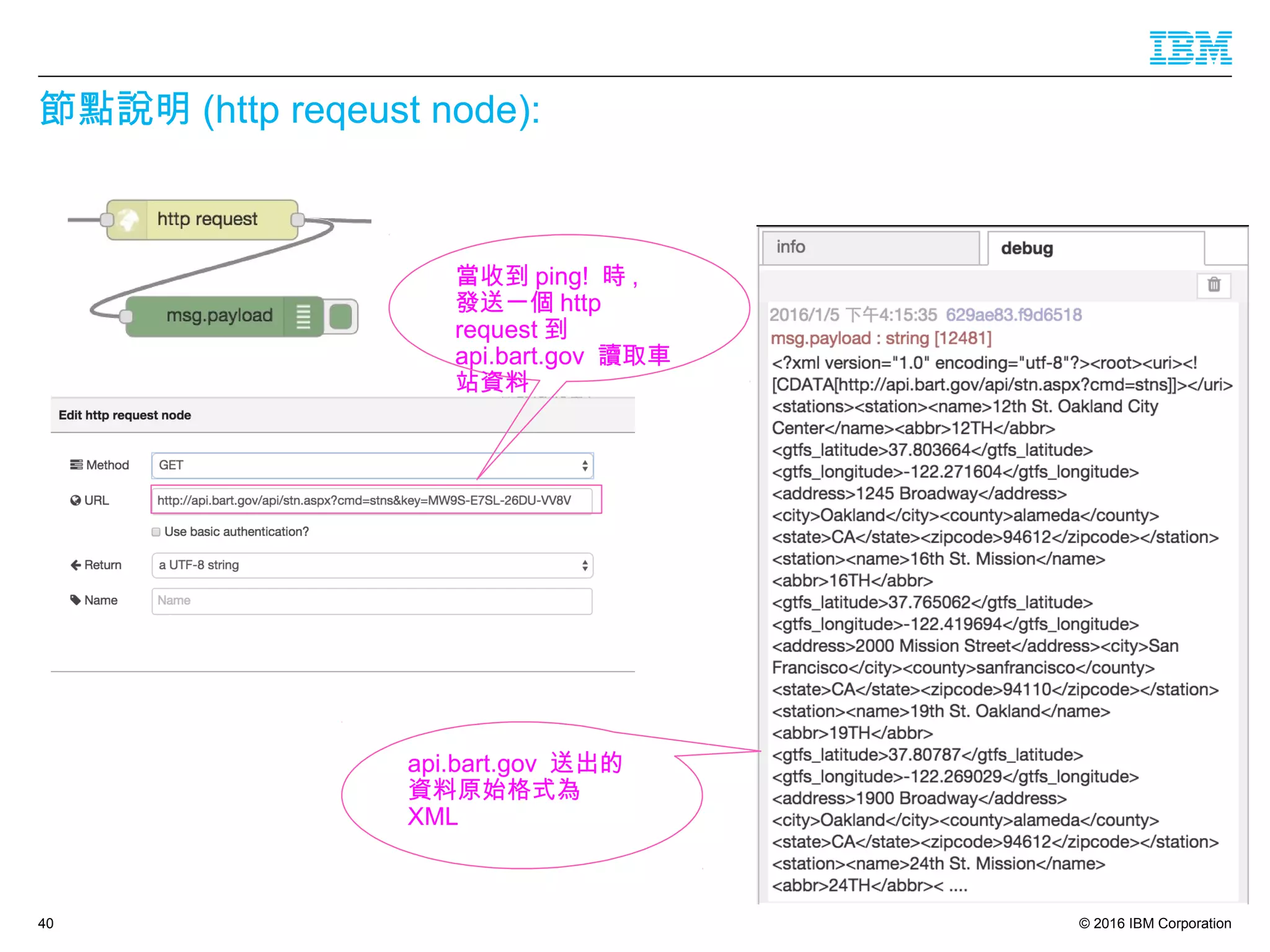Click the XML payload text in debug

pos(1001,624)
